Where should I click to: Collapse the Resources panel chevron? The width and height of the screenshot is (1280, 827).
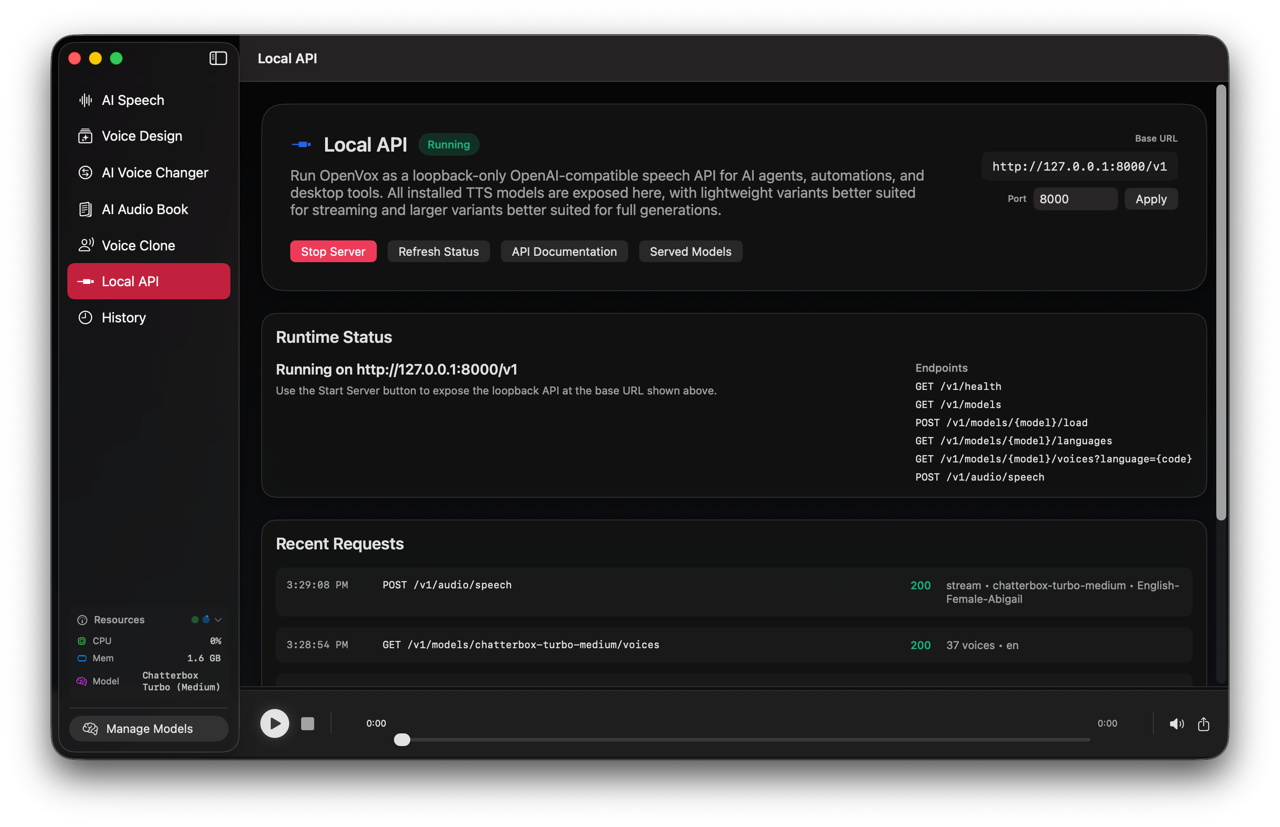coord(216,619)
